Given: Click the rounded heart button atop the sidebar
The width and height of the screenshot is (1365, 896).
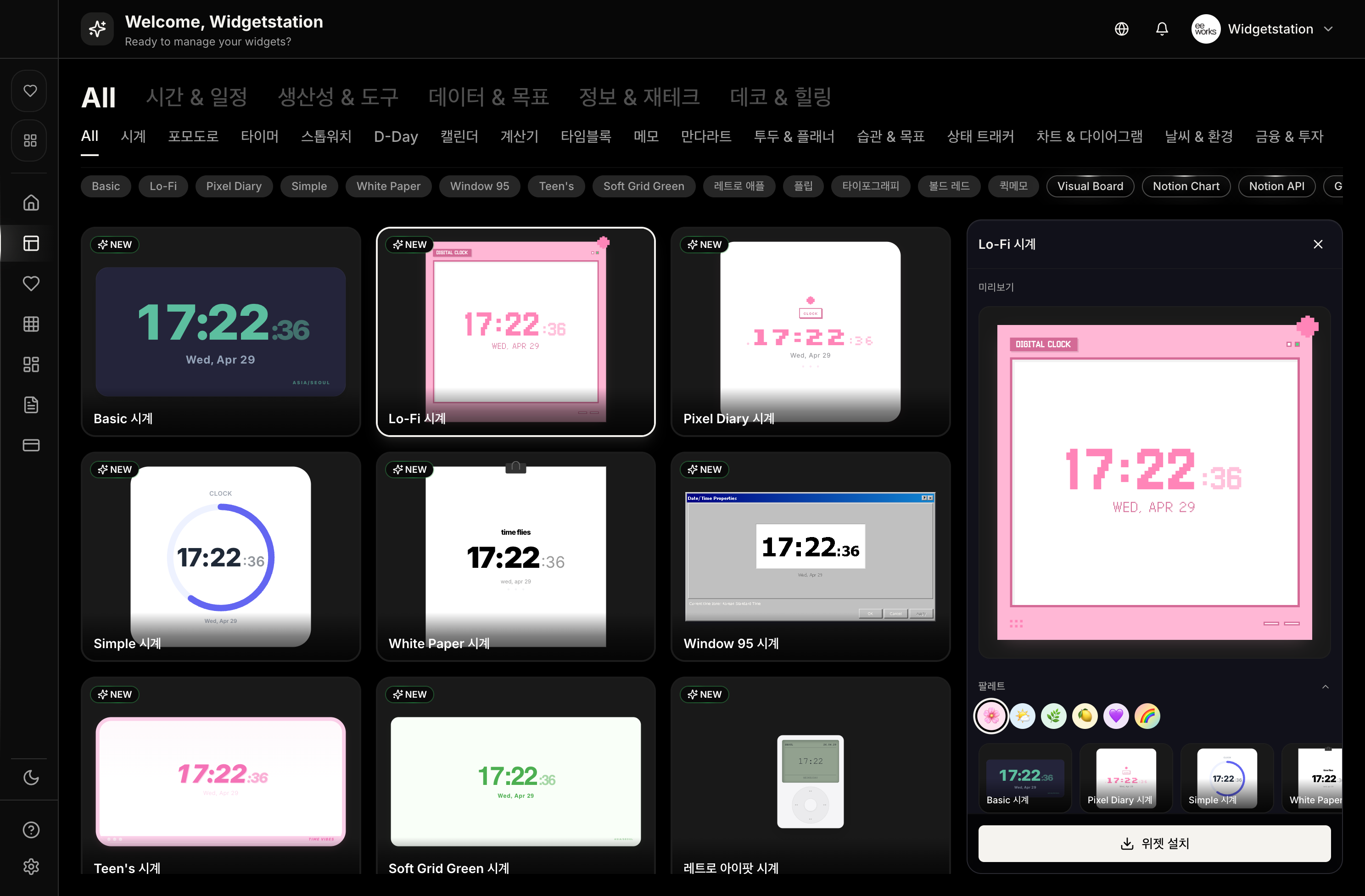Looking at the screenshot, I should (30, 90).
